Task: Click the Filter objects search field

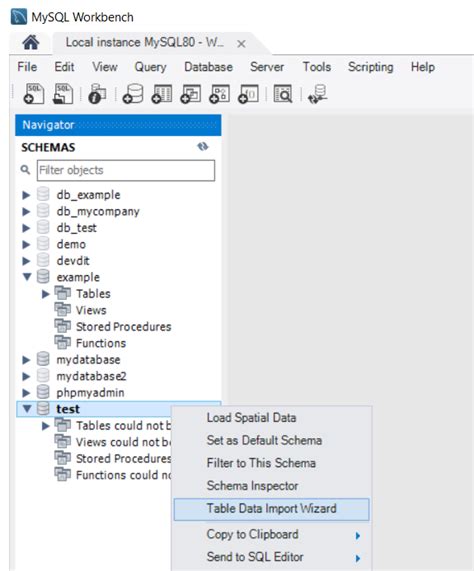Action: [x=126, y=170]
